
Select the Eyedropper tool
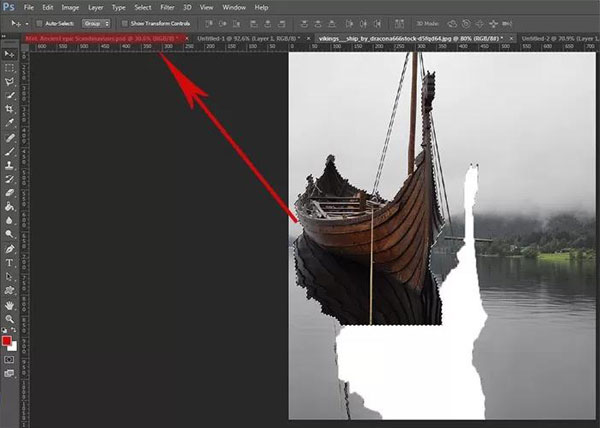(x=9, y=123)
